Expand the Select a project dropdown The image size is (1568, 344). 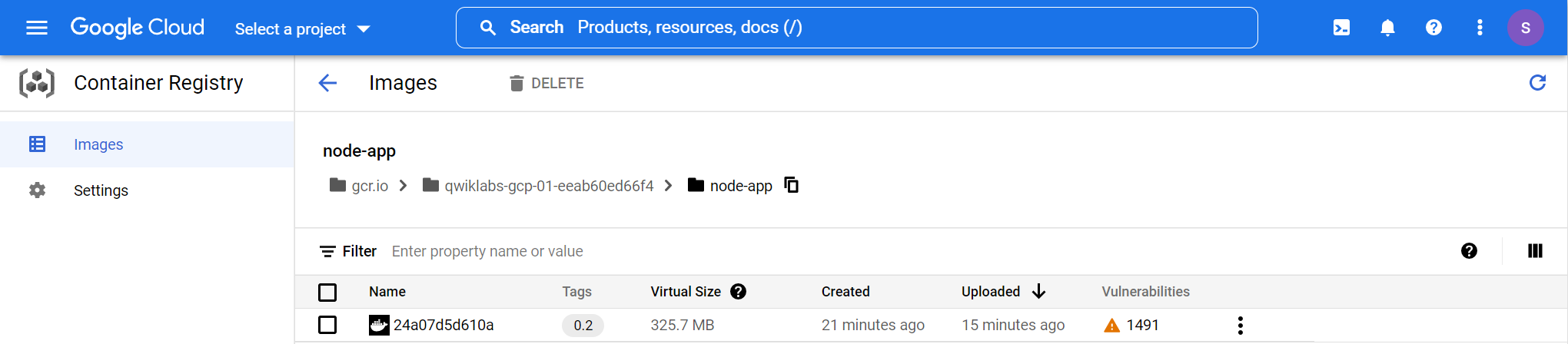coord(302,29)
